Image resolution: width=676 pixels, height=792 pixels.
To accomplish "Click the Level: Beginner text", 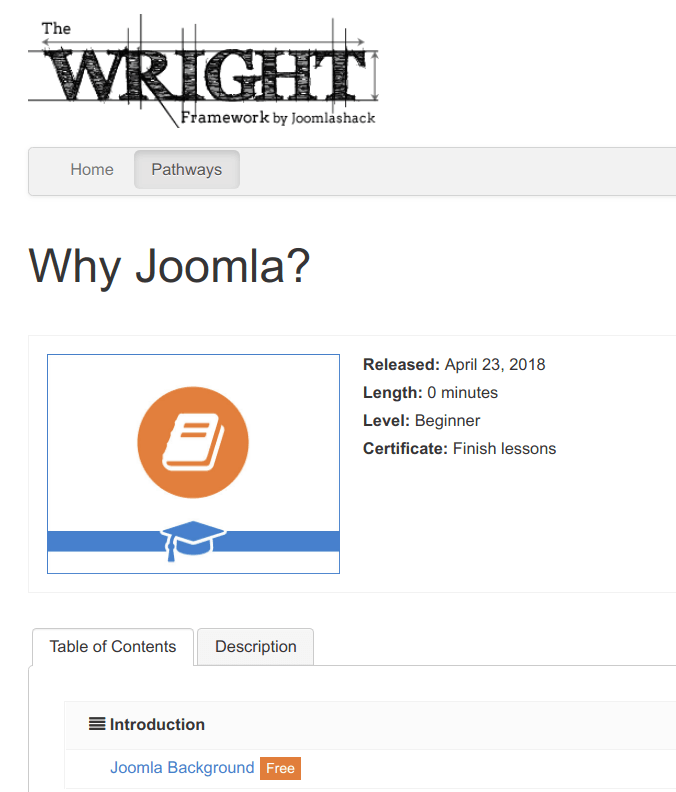I will [x=421, y=421].
